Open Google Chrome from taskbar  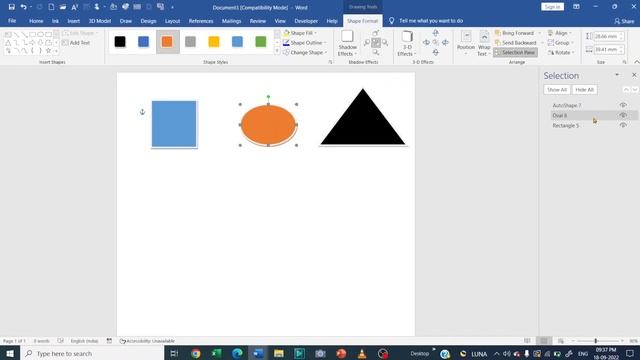click(x=196, y=353)
